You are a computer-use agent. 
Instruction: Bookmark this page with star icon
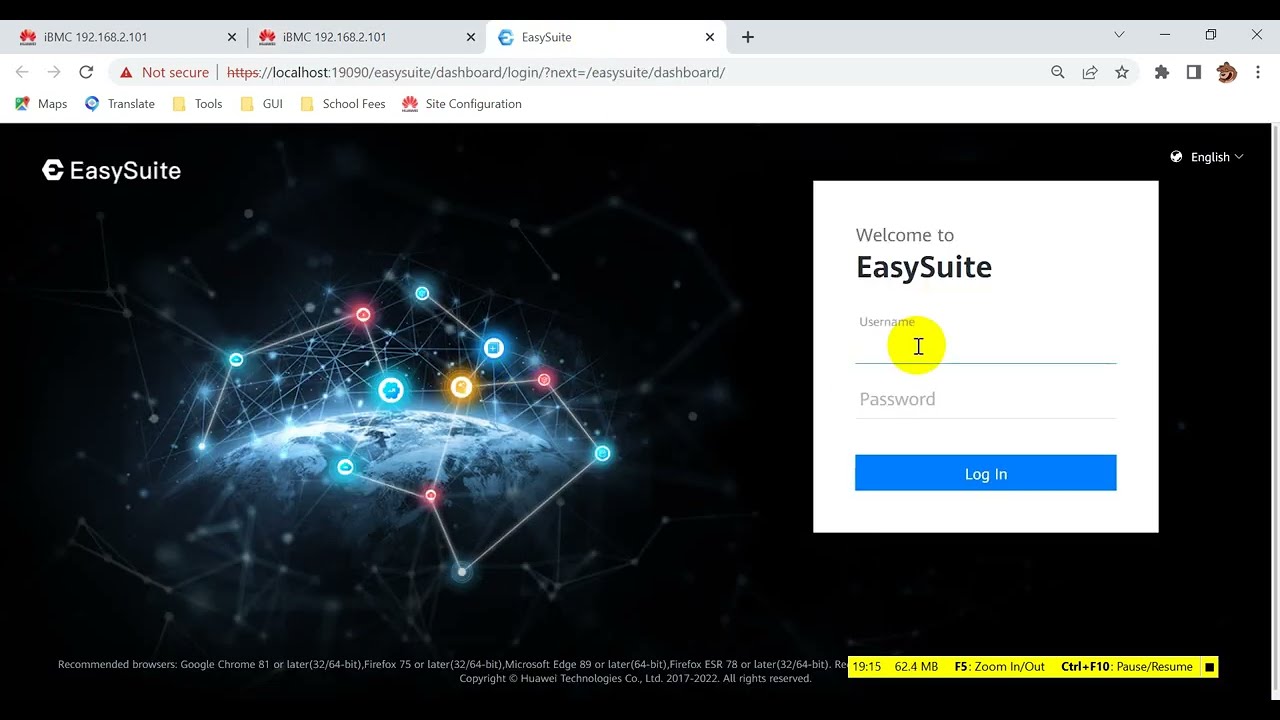click(1122, 72)
